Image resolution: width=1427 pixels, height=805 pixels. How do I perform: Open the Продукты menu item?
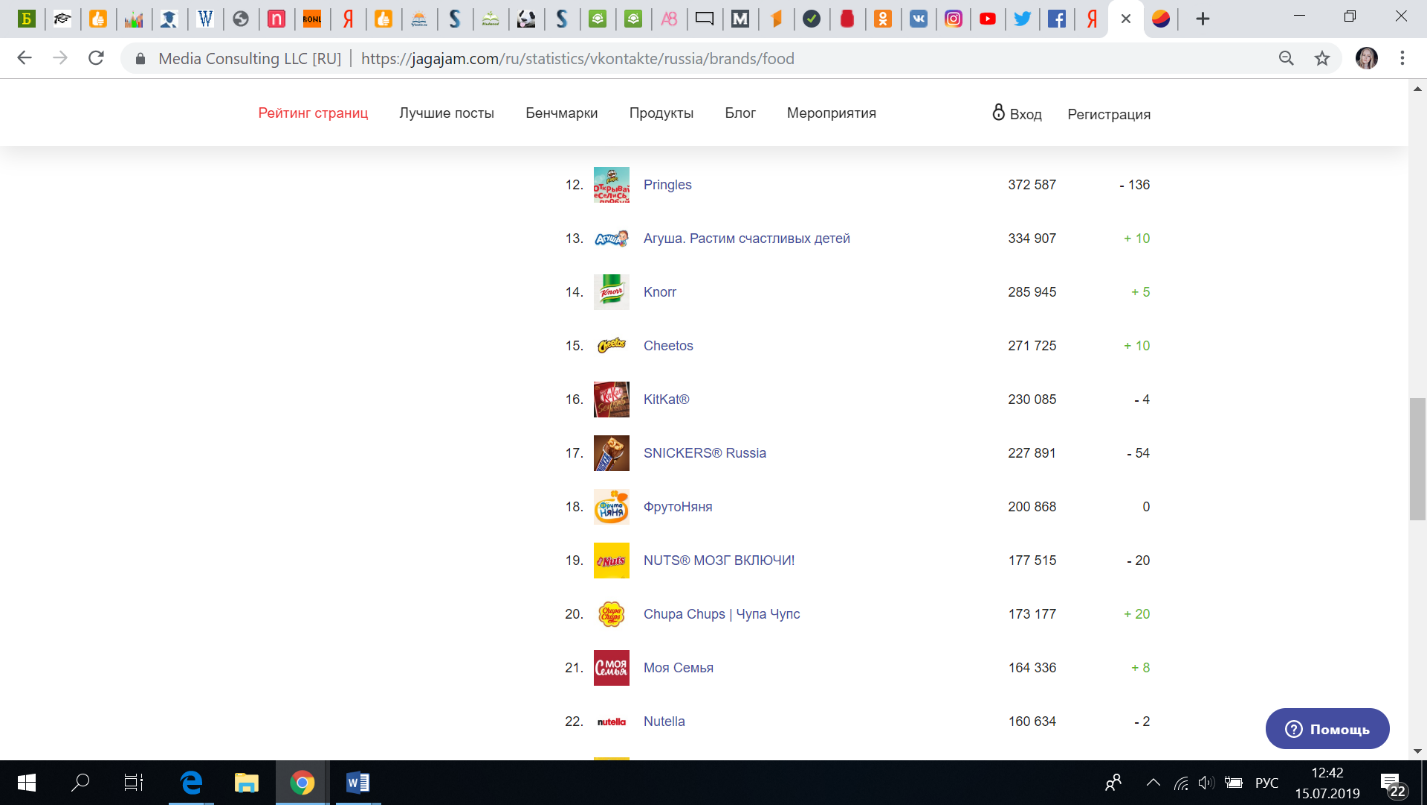click(662, 113)
